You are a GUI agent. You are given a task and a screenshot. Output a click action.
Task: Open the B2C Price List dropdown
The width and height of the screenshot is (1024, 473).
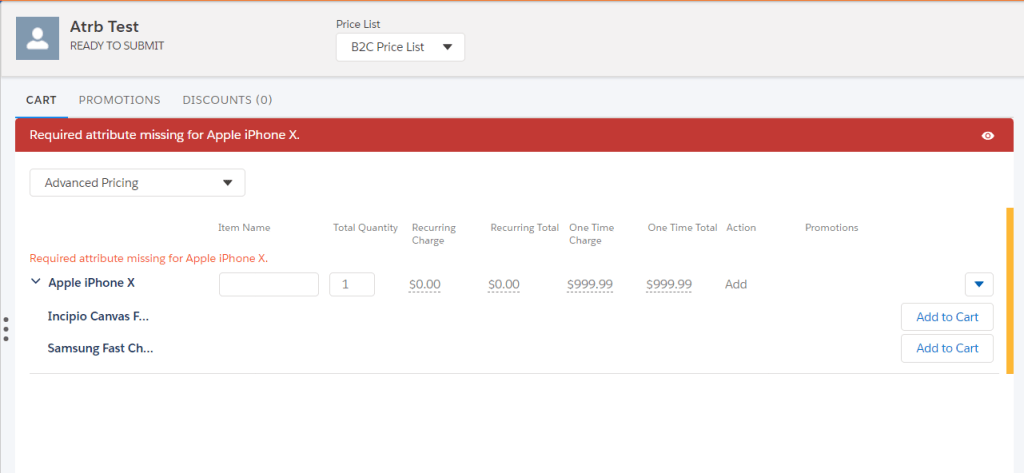click(x=400, y=47)
